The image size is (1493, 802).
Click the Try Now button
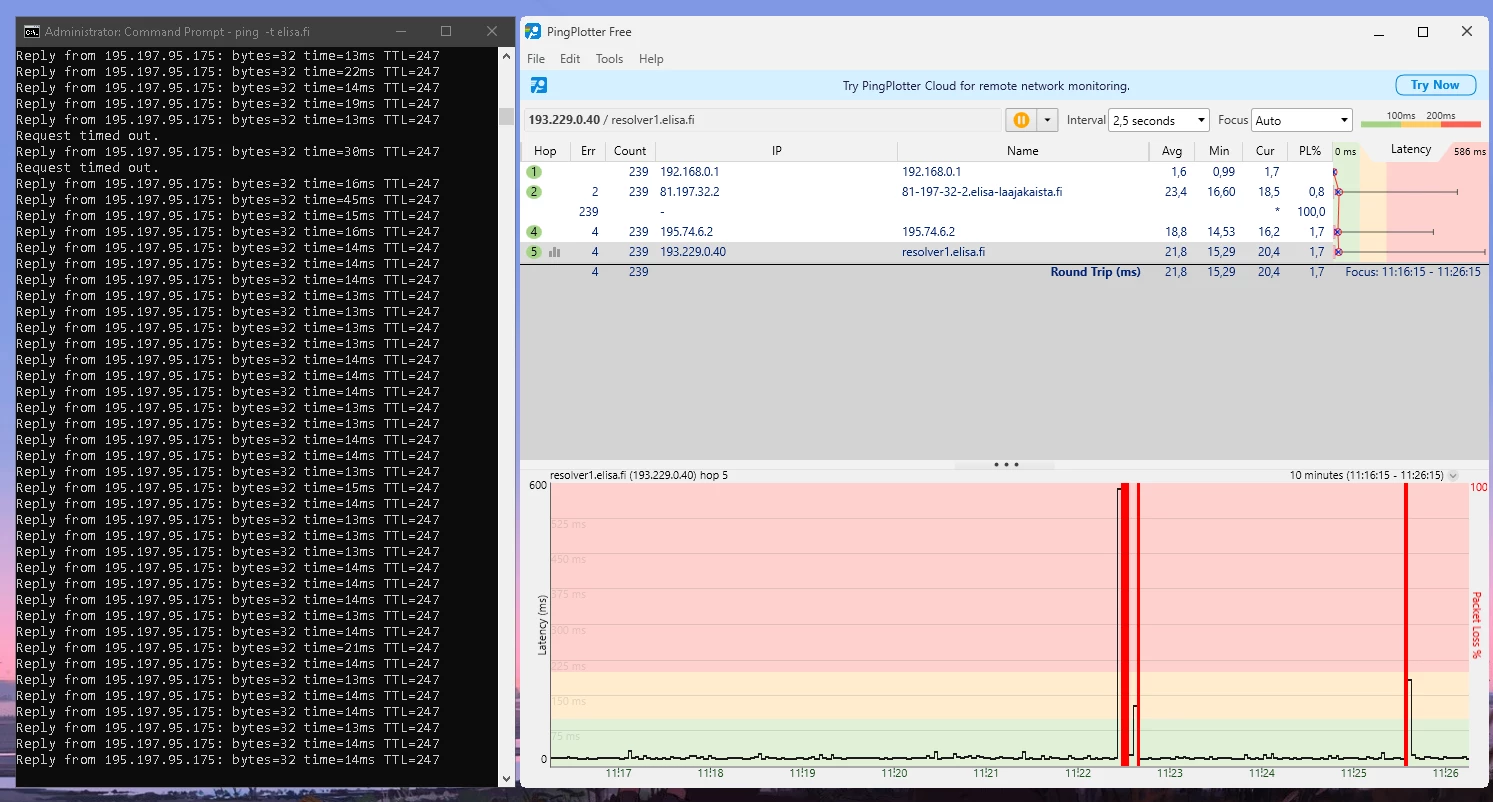tap(1435, 85)
